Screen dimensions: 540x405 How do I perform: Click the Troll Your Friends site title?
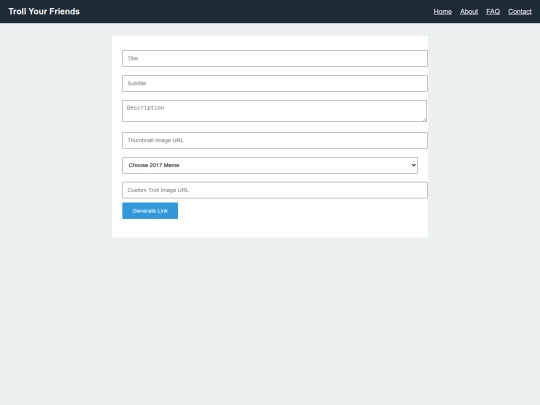pyautogui.click(x=44, y=11)
